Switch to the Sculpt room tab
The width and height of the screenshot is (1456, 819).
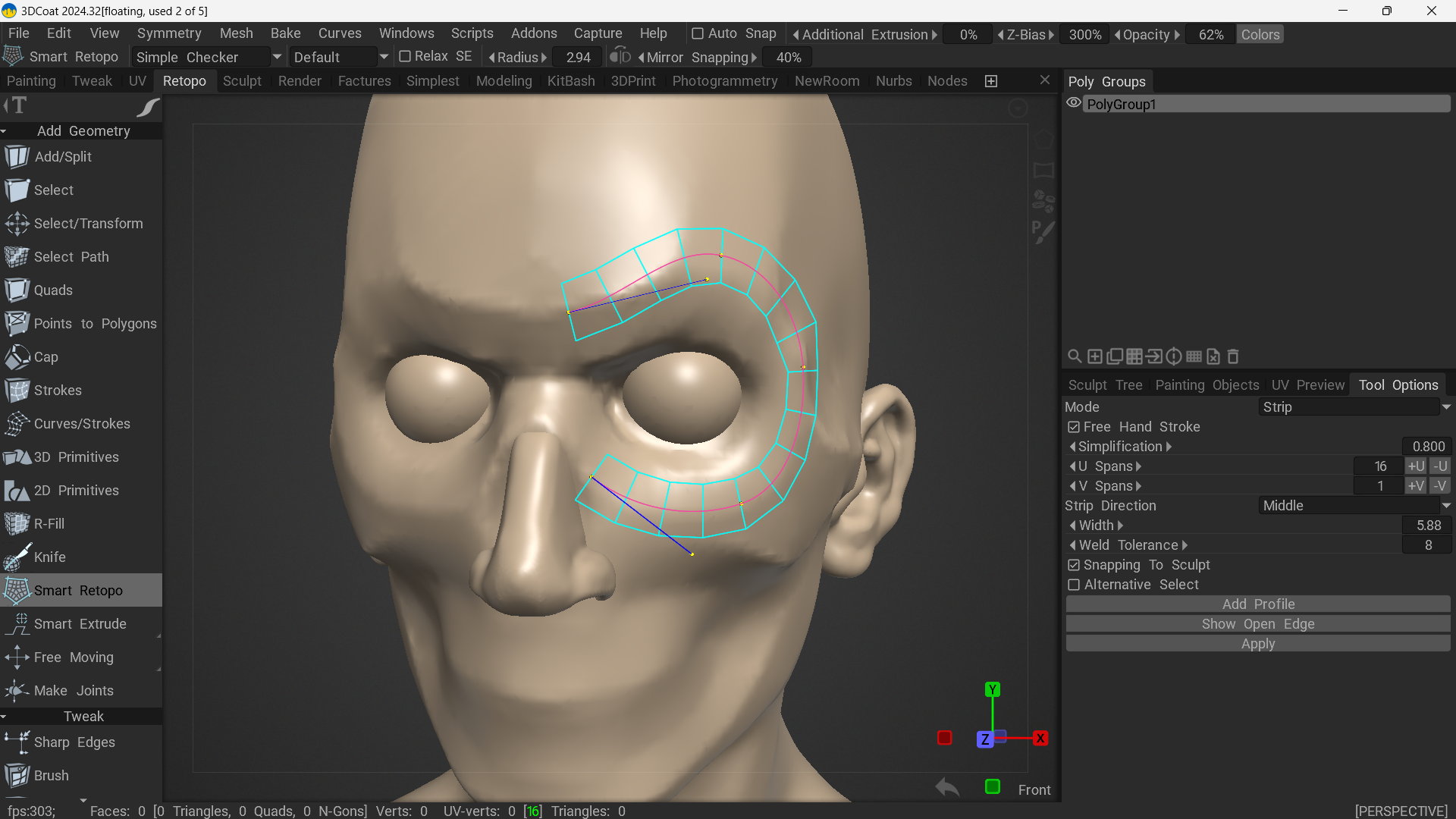(242, 81)
